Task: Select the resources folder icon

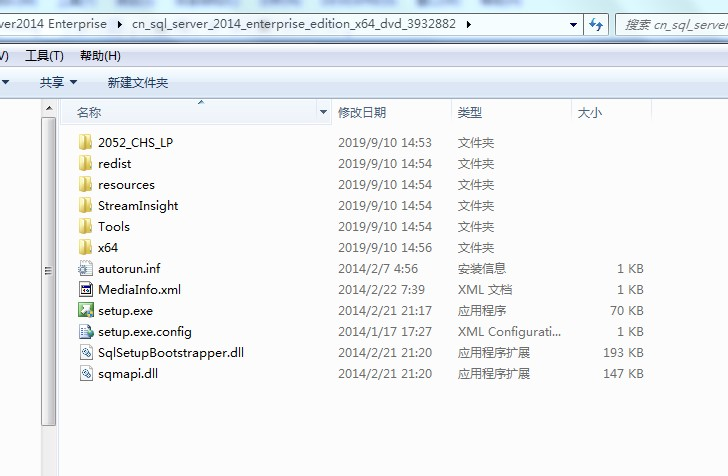Action: (85, 184)
